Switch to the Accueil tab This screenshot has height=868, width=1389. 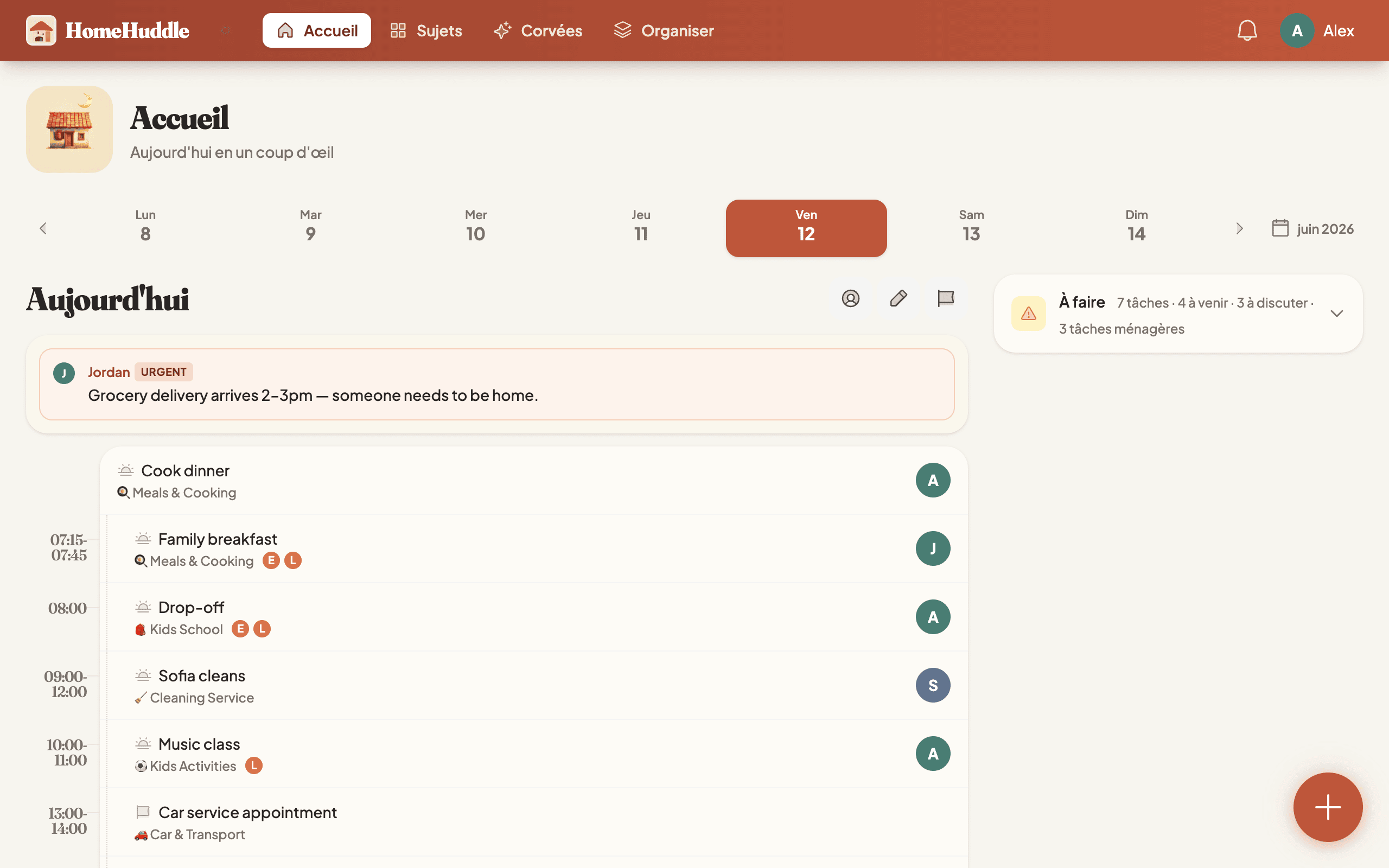click(x=317, y=30)
